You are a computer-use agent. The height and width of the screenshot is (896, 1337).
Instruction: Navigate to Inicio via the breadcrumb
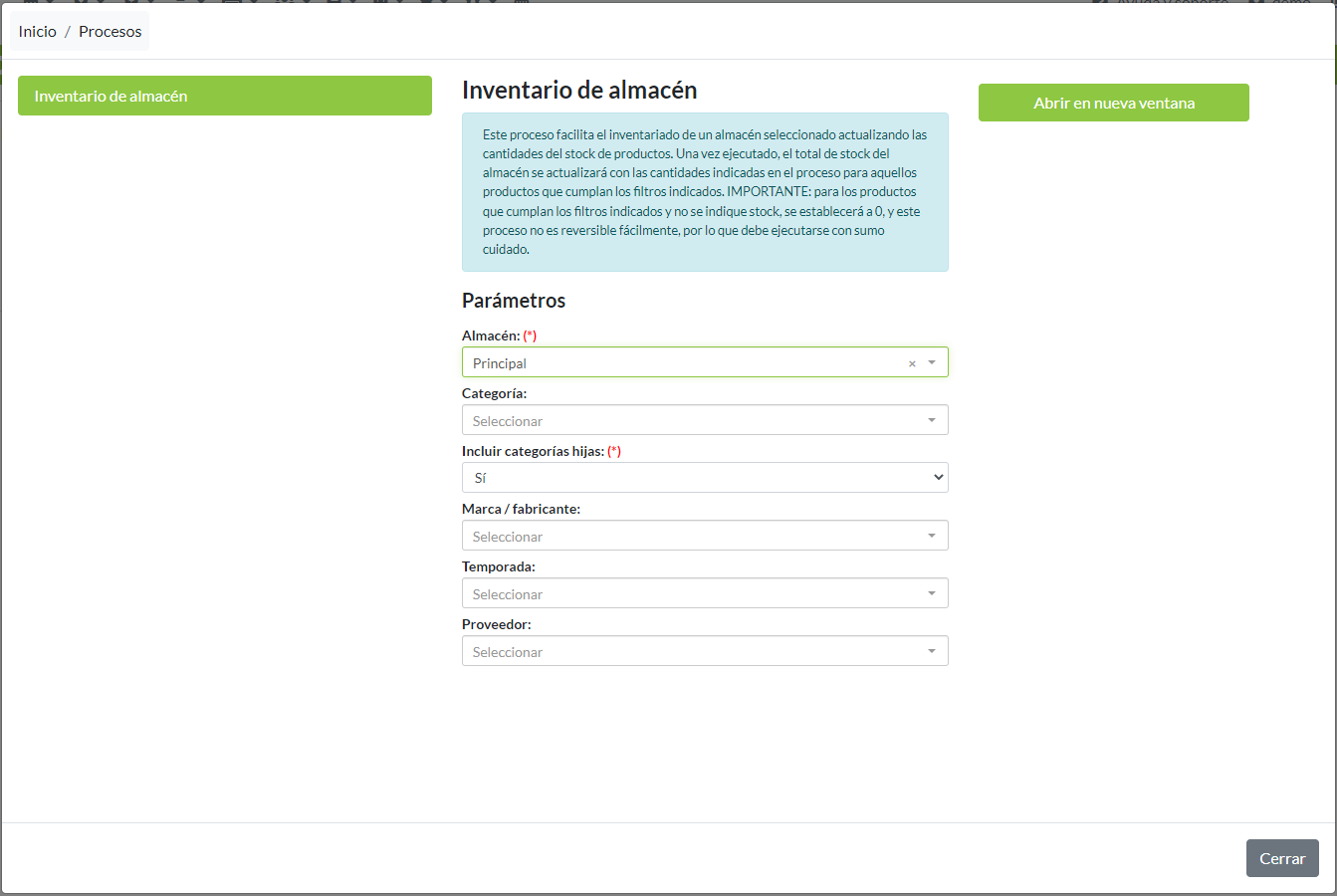coord(37,31)
